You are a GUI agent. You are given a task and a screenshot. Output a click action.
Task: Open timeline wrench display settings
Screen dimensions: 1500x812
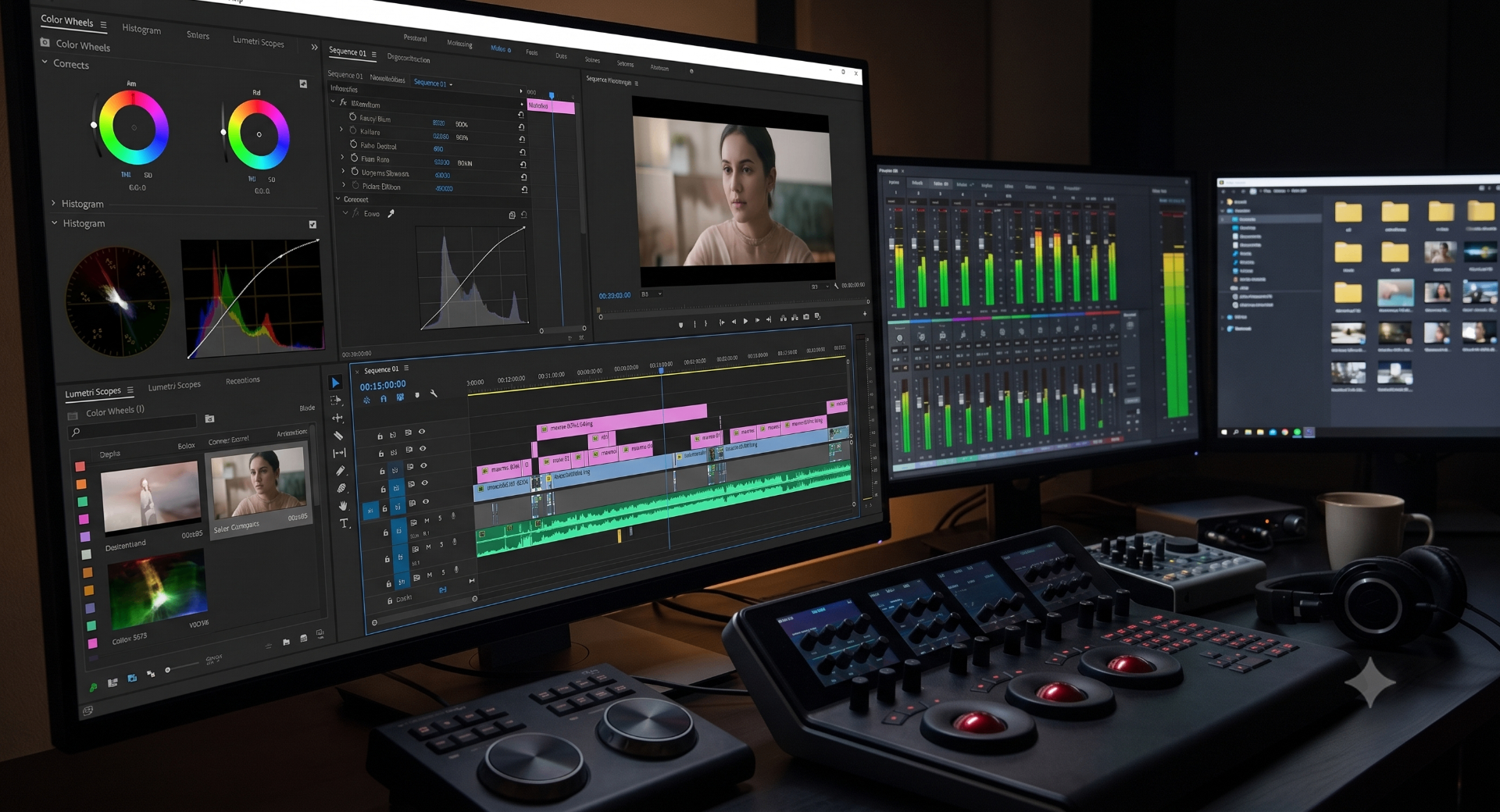[x=434, y=394]
